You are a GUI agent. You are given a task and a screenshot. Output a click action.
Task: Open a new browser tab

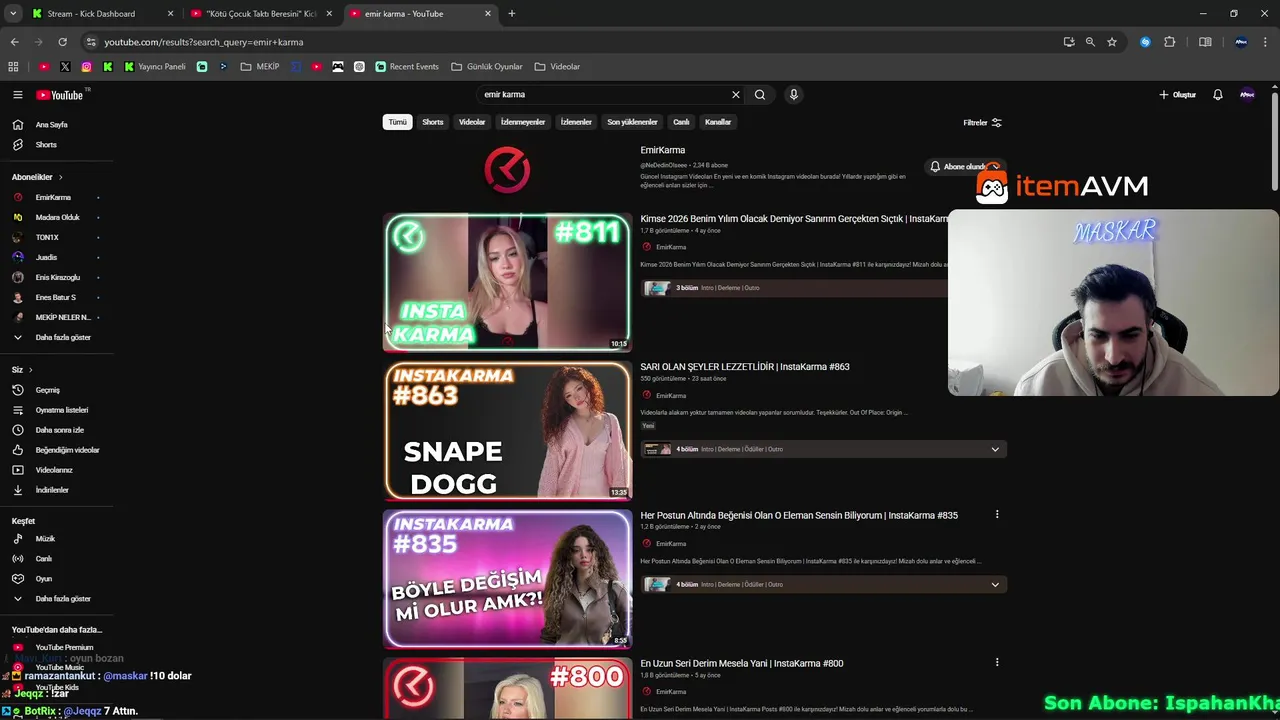click(512, 14)
